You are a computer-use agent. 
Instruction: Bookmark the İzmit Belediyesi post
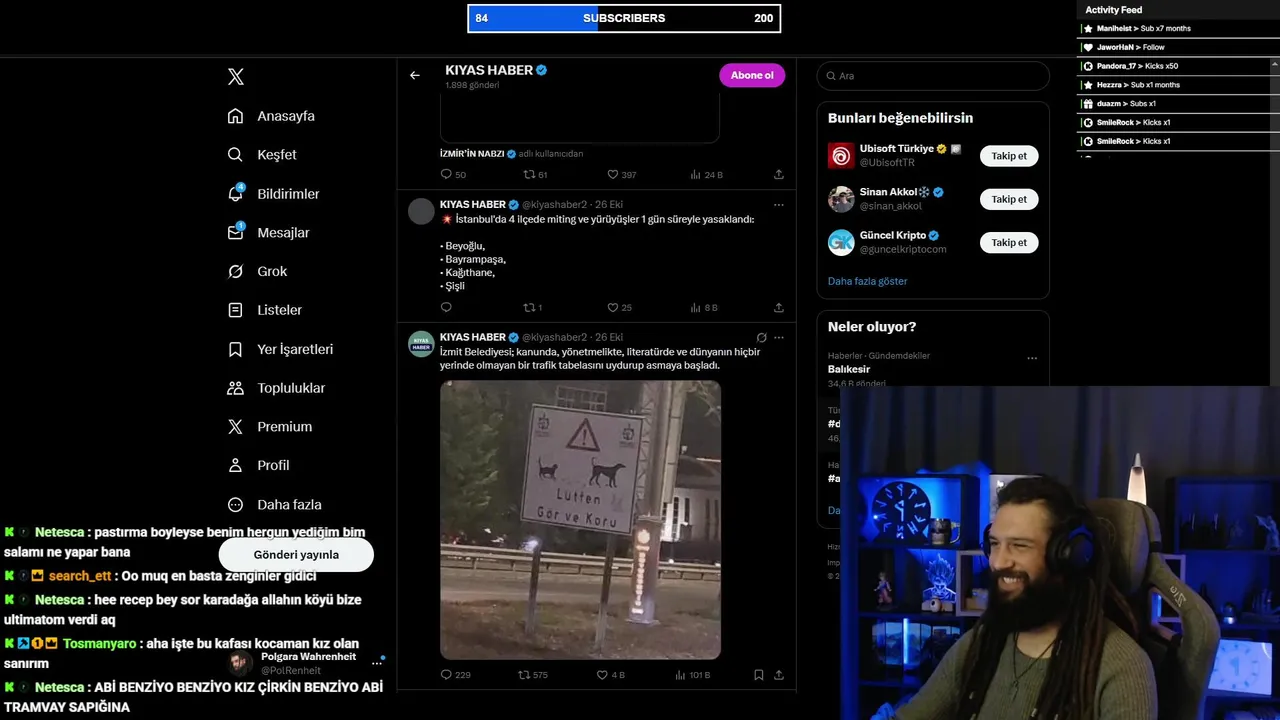pyautogui.click(x=759, y=675)
